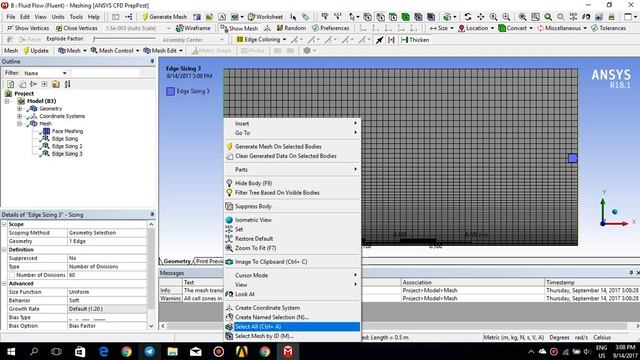Click the Update mesh button
This screenshot has height=360, width=640.
click(36, 51)
